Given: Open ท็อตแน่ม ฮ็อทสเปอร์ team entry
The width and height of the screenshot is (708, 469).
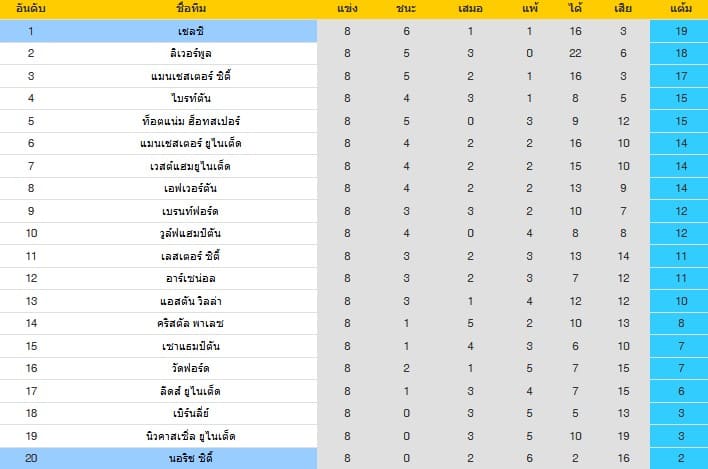Looking at the screenshot, I should (x=190, y=121).
